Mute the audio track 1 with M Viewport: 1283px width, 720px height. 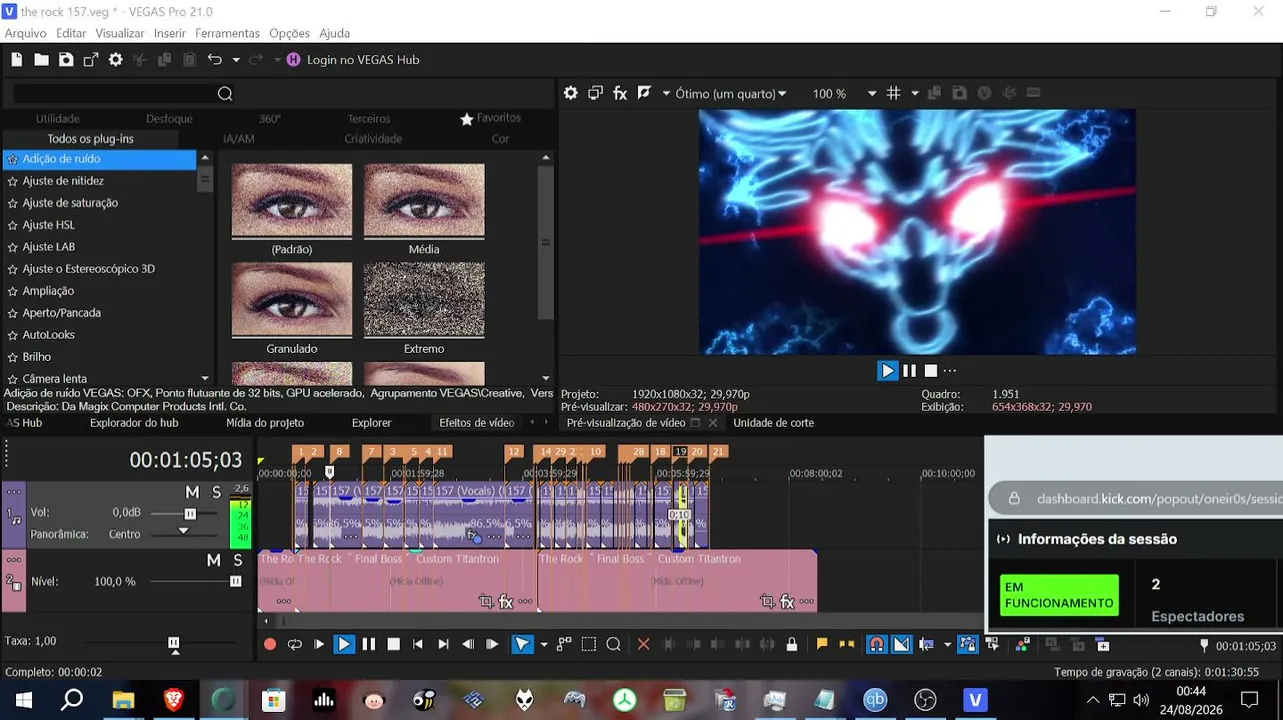192,492
